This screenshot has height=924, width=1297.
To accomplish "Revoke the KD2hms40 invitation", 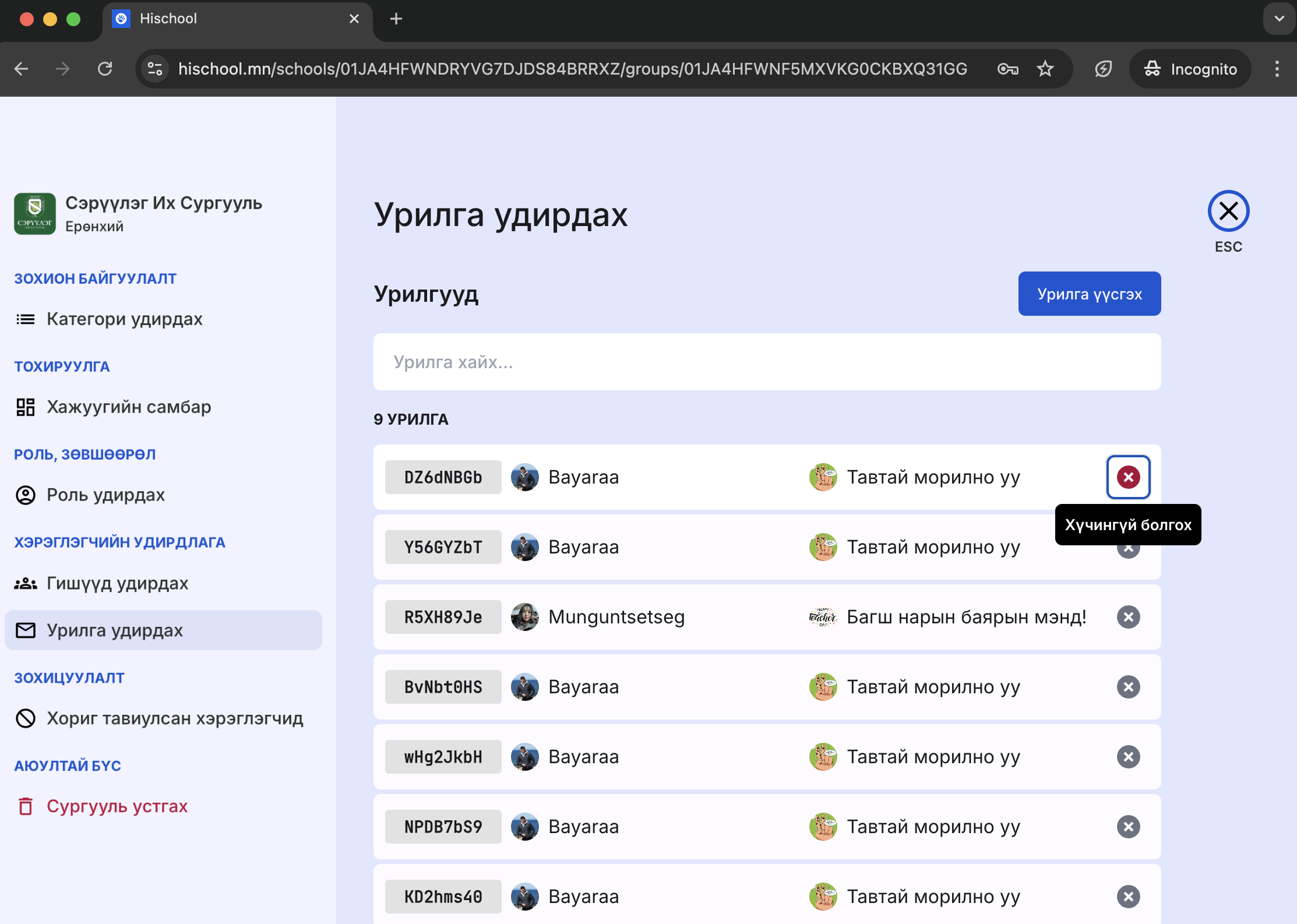I will pyautogui.click(x=1128, y=897).
